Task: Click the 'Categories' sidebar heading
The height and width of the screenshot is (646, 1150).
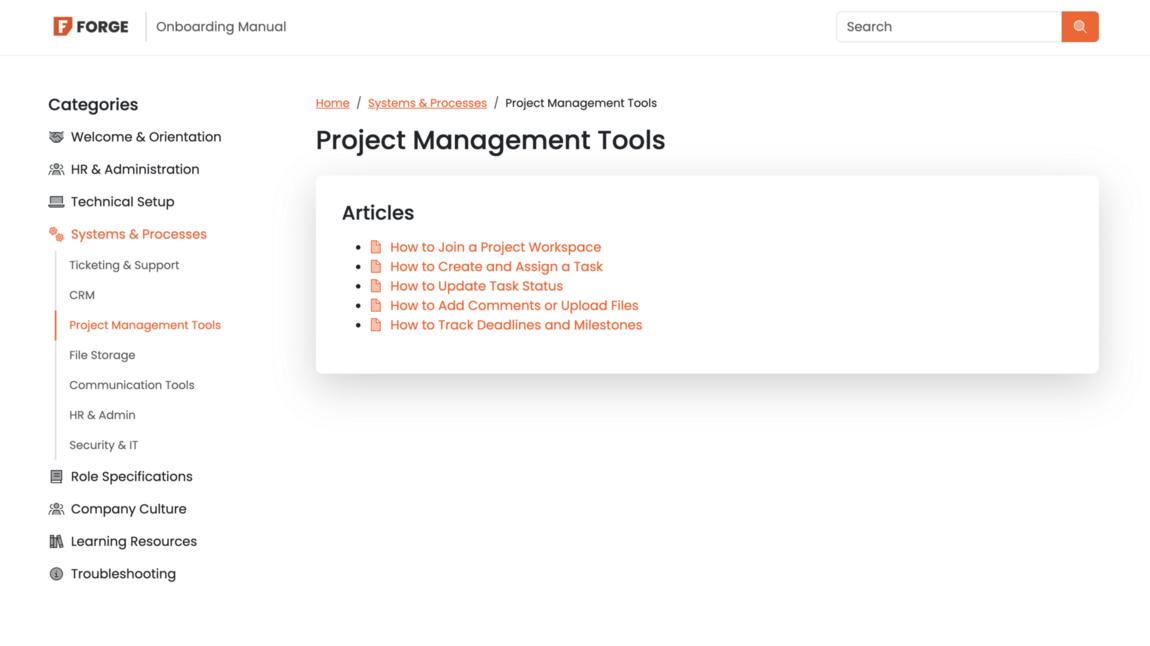Action: point(93,105)
